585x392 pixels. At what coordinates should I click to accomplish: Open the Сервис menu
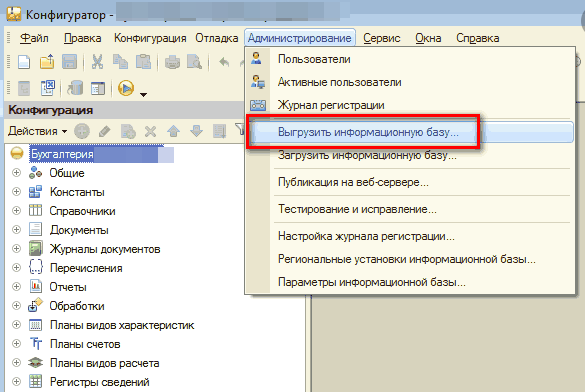coord(382,38)
